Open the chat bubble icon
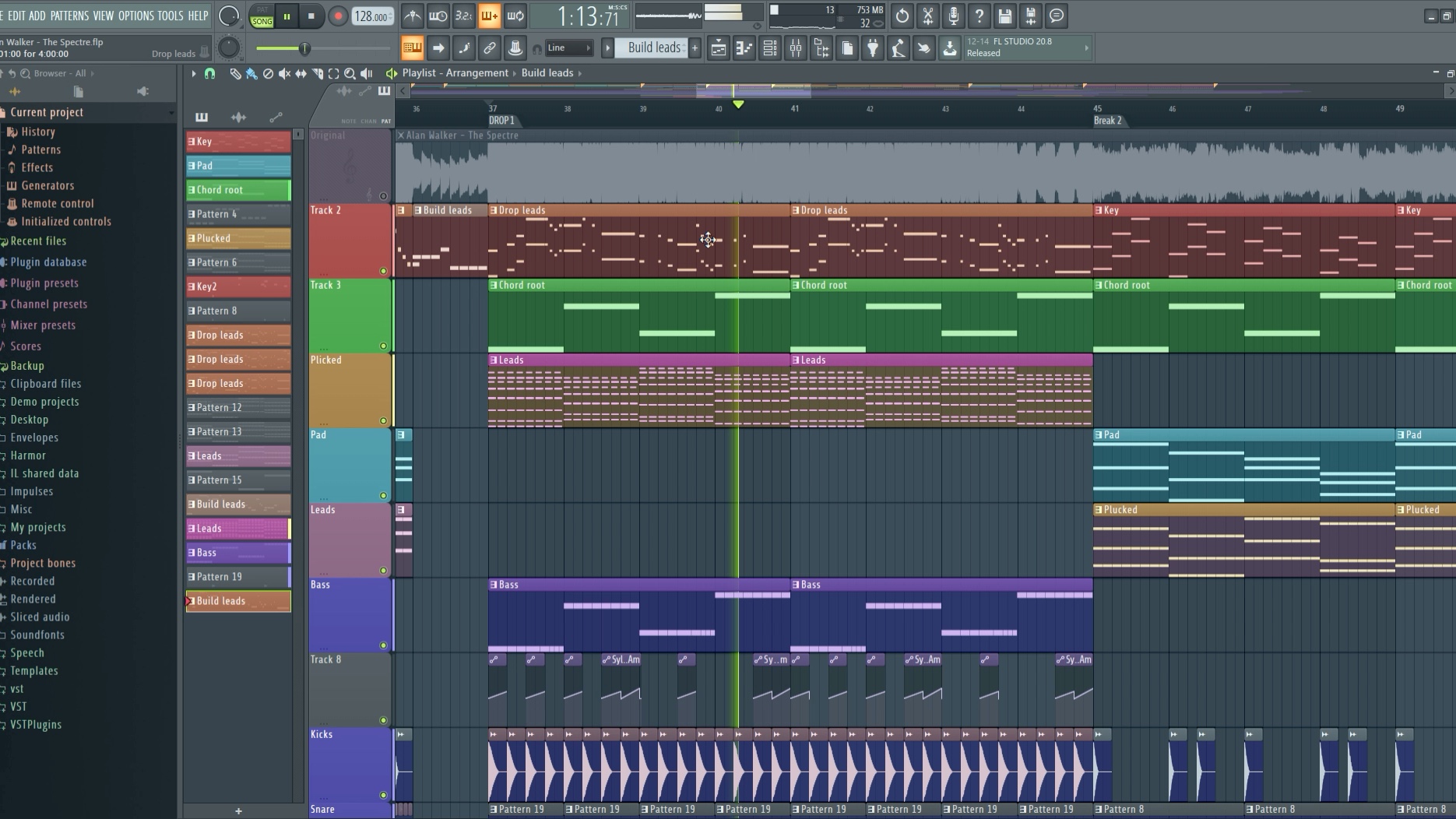Viewport: 1456px width, 819px height. (1056, 16)
